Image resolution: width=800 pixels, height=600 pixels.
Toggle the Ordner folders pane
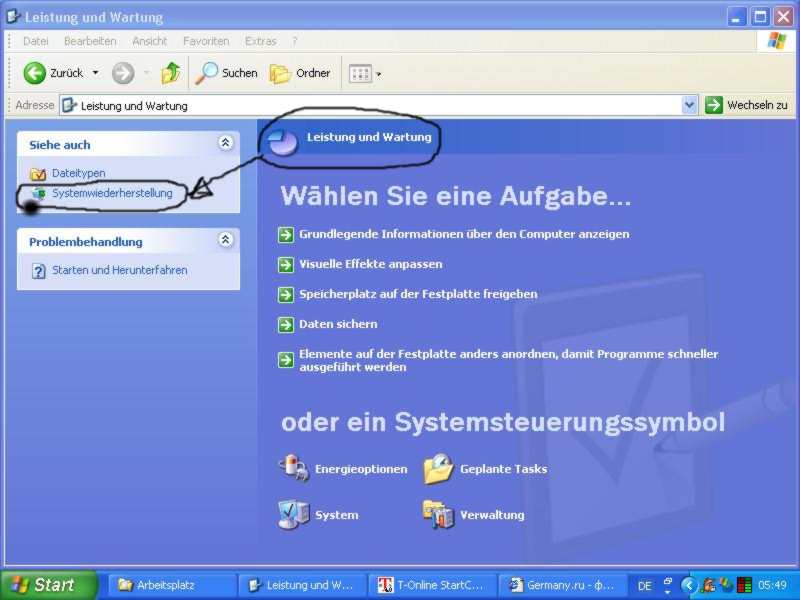point(299,73)
